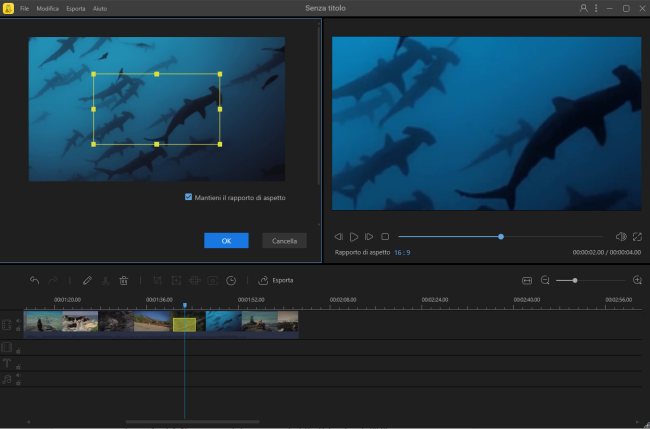Step back to previous frame

click(339, 237)
